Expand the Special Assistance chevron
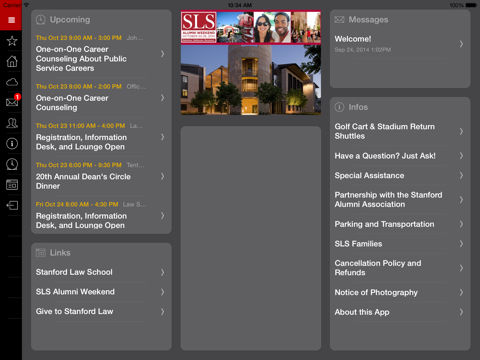 coord(461,175)
